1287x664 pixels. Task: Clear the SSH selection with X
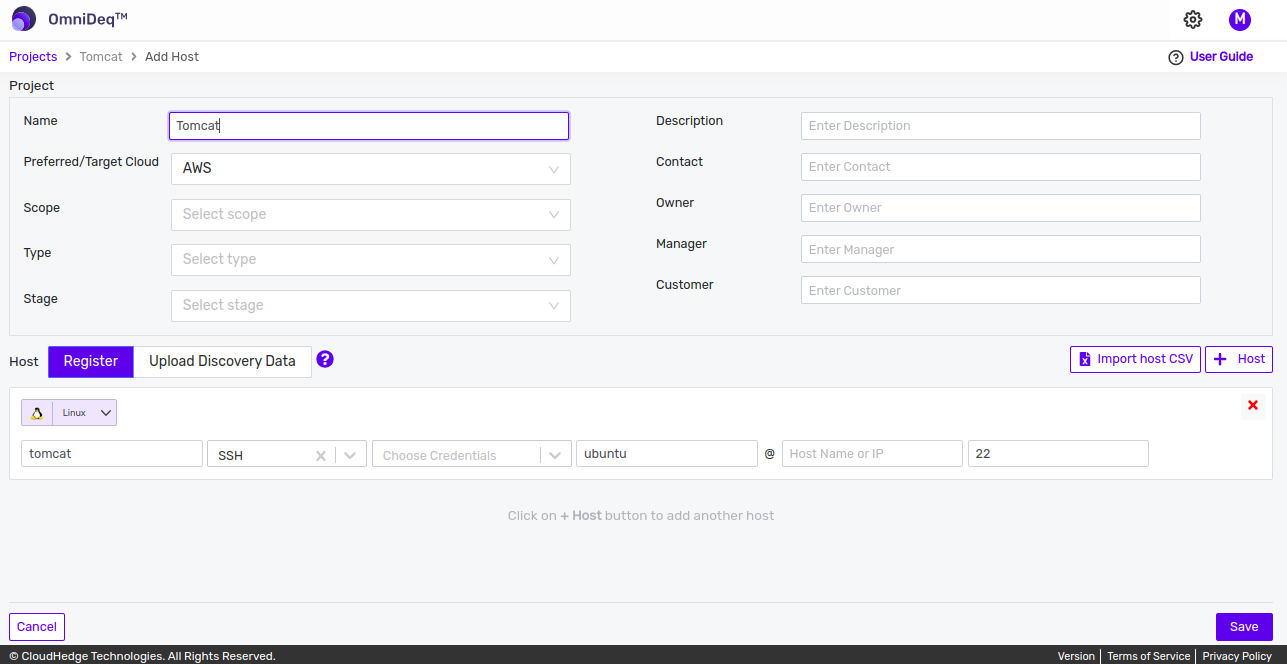[x=321, y=455]
